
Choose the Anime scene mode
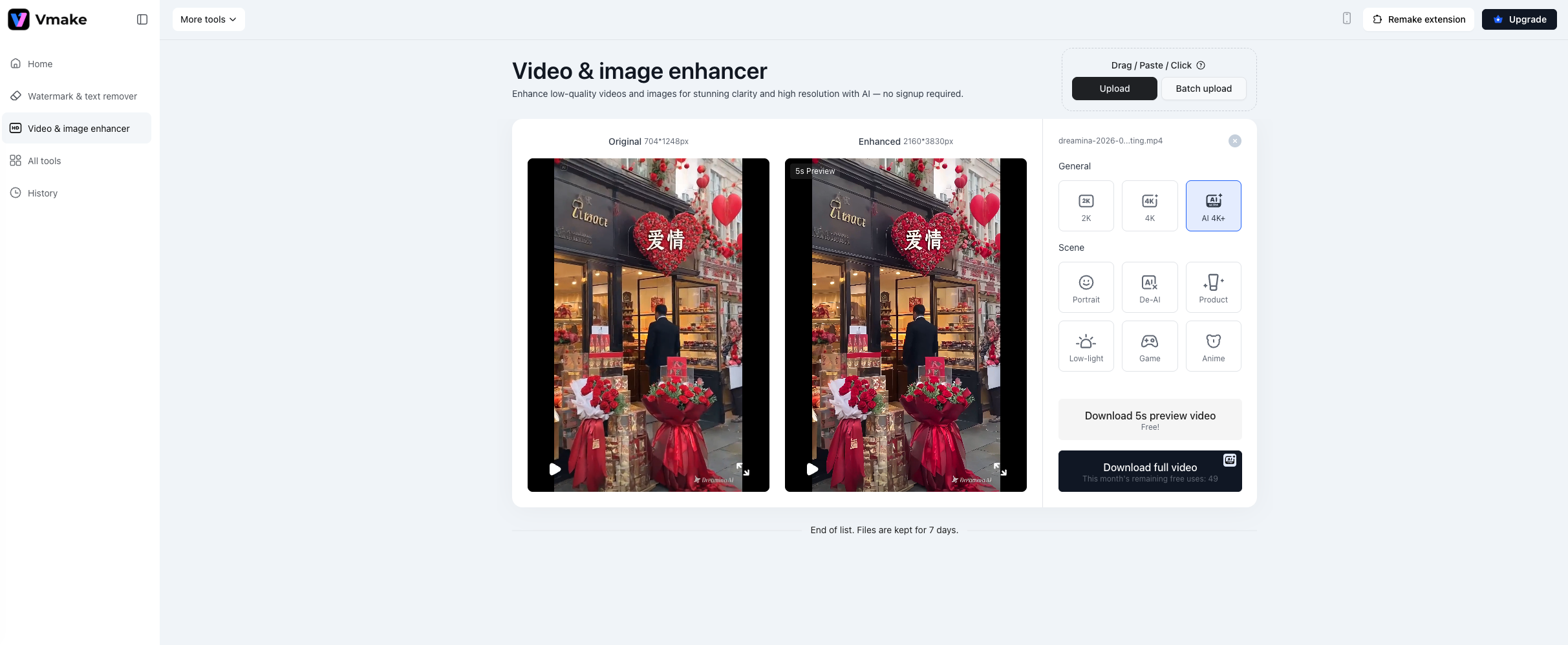[x=1213, y=346]
